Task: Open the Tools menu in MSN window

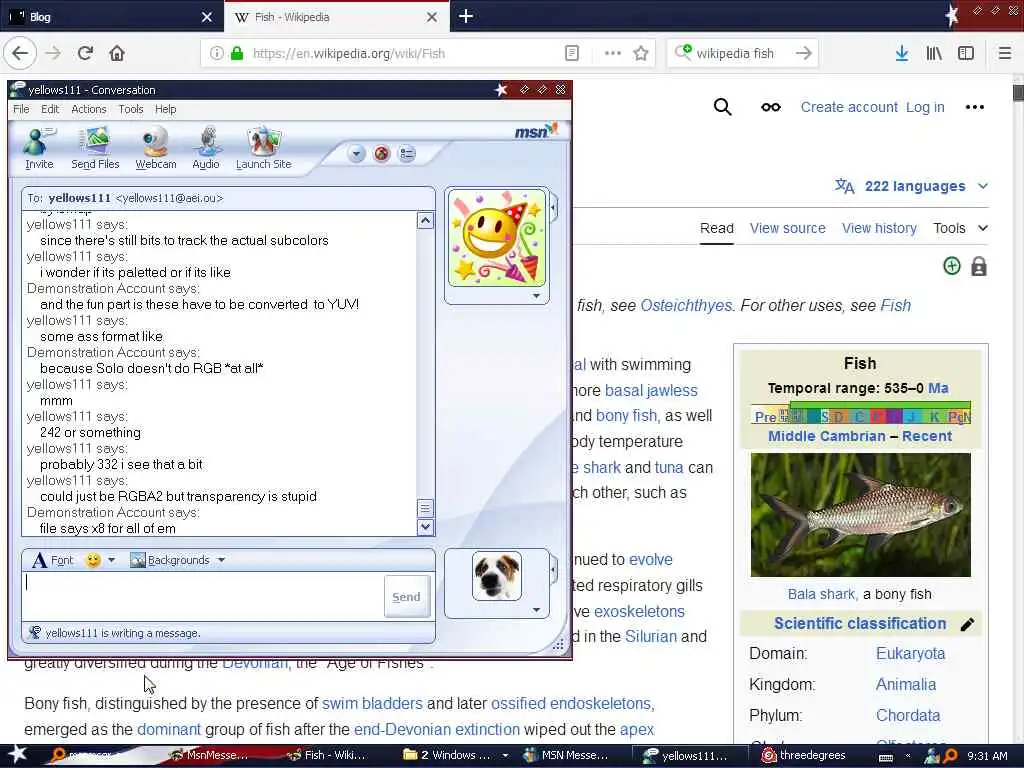Action: 131,109
